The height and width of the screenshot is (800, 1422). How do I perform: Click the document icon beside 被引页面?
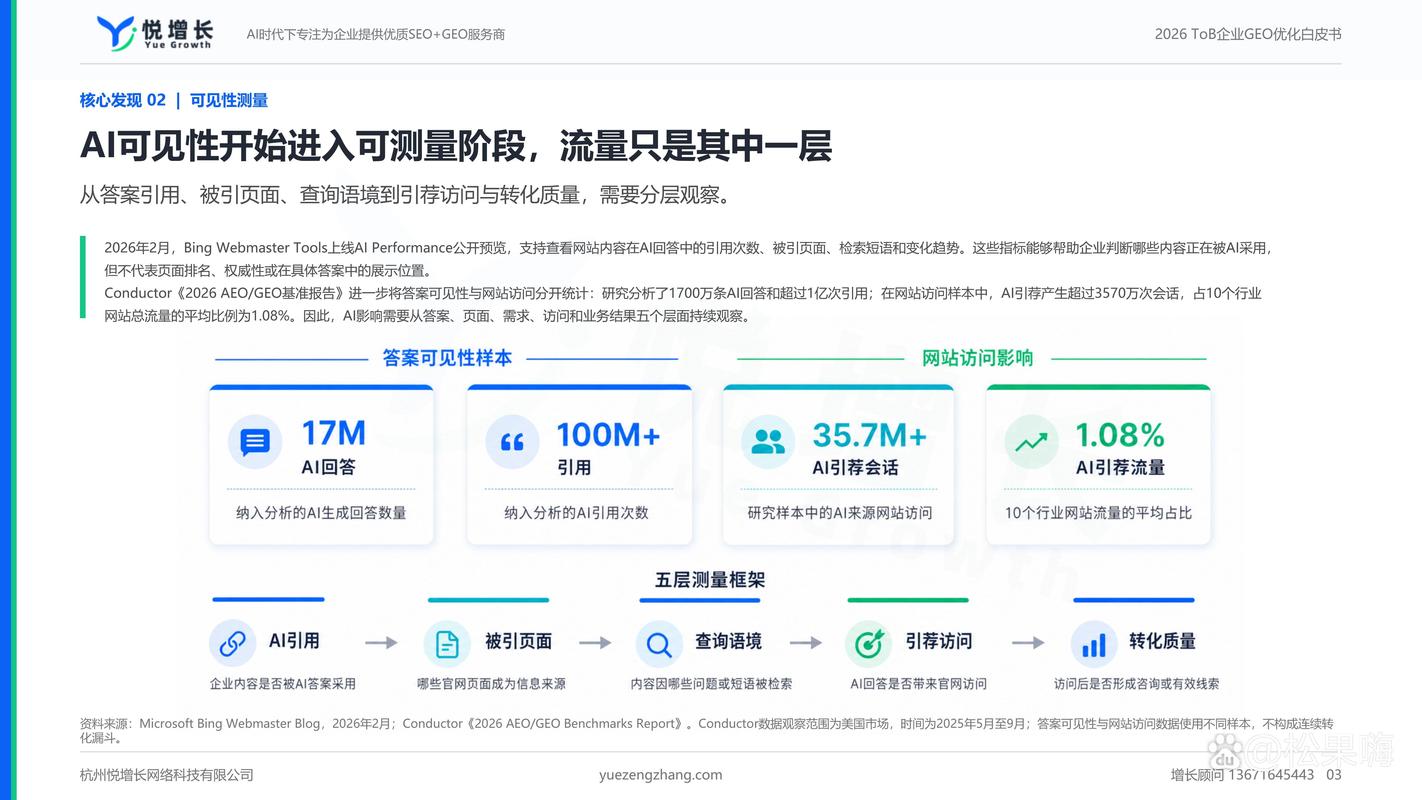coord(447,643)
